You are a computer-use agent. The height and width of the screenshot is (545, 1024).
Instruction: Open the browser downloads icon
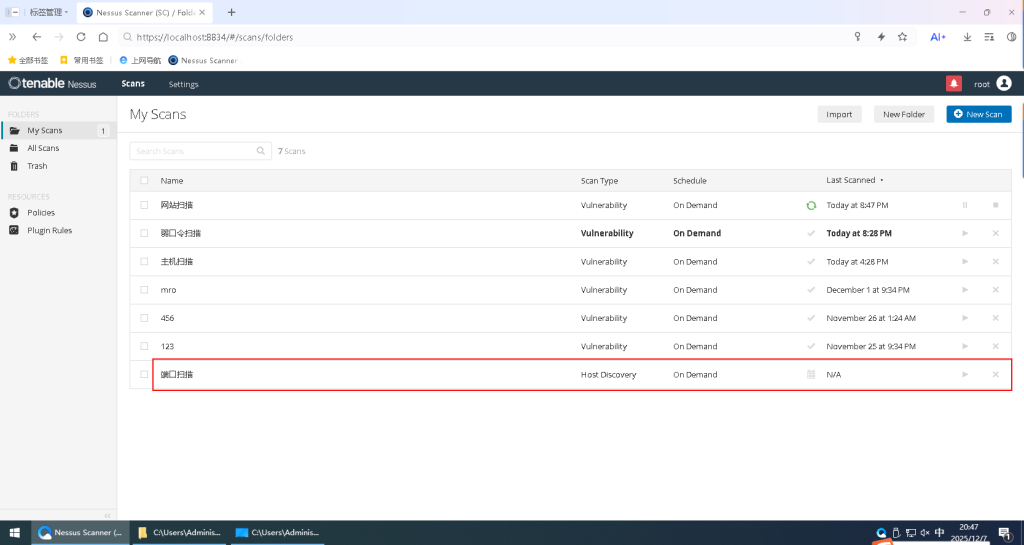[x=967, y=37]
